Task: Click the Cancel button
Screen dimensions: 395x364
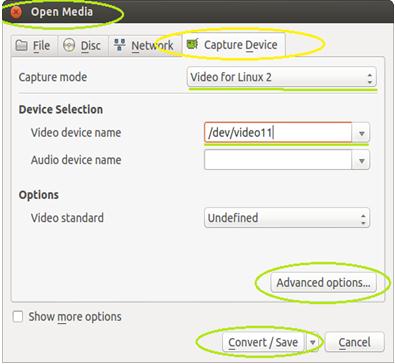Action: click(354, 342)
